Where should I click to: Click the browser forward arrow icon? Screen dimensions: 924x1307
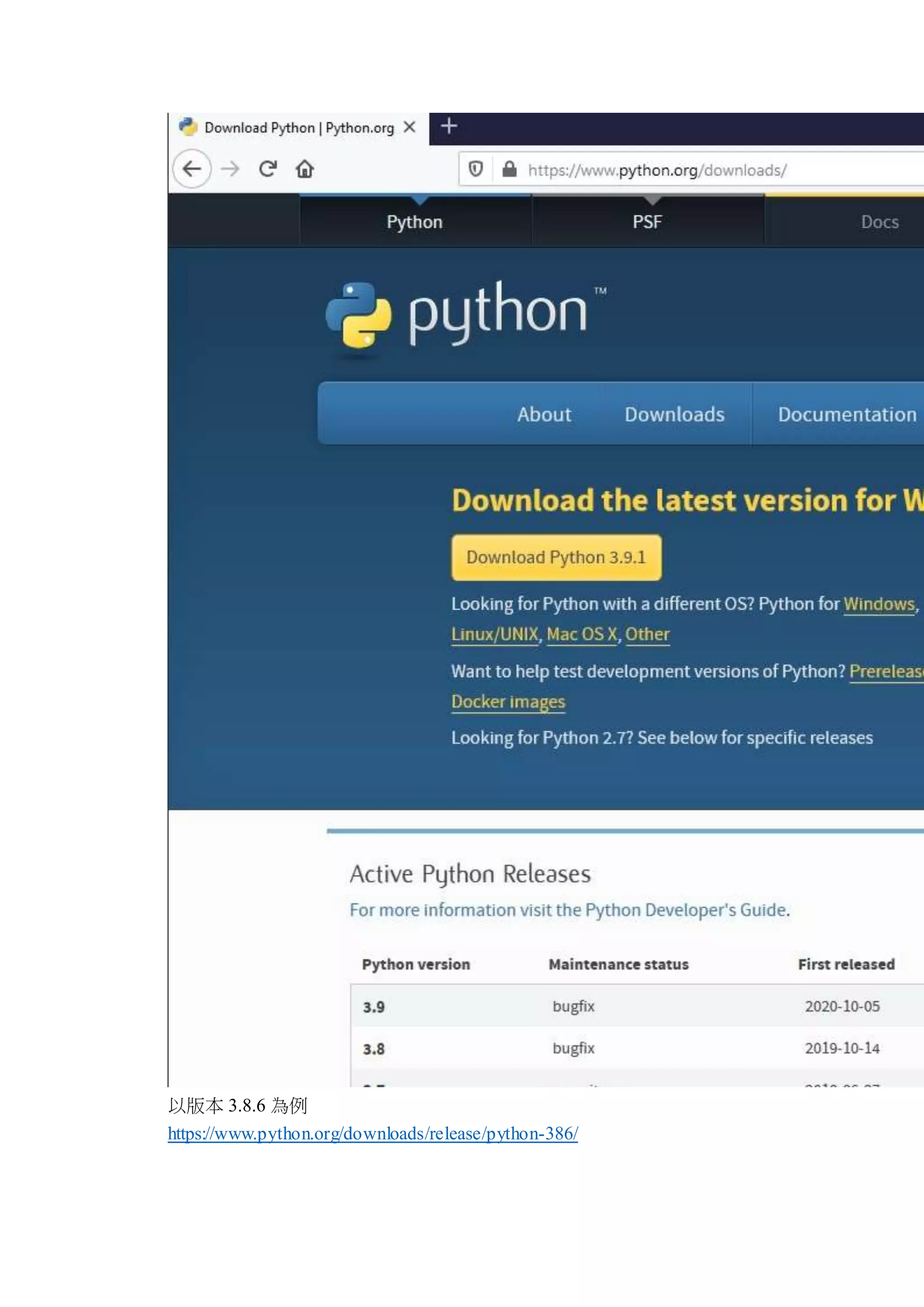(x=230, y=168)
